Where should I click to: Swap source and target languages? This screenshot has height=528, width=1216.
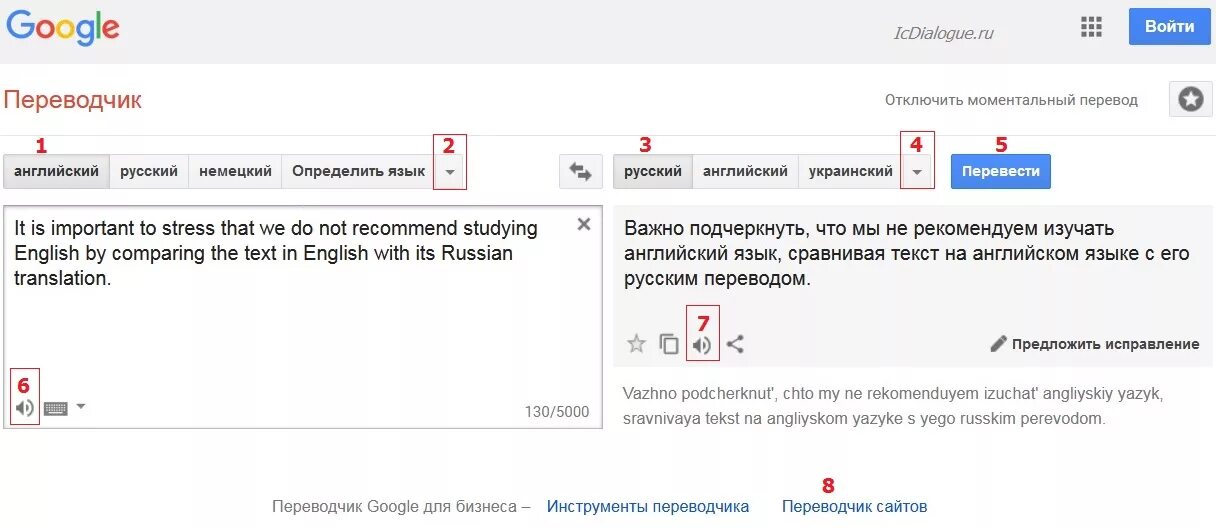coord(581,171)
